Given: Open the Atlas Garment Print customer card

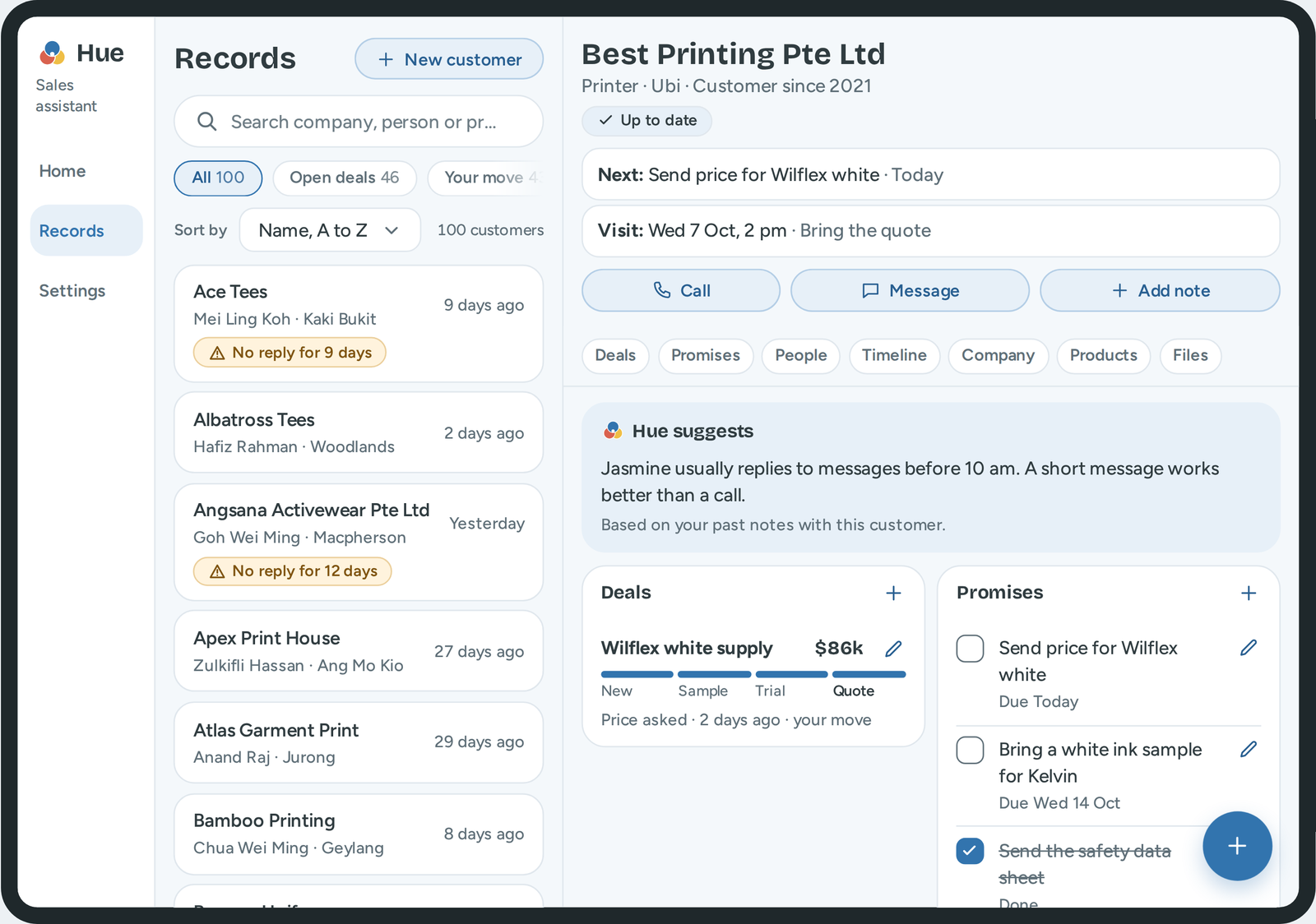Looking at the screenshot, I should tap(359, 743).
